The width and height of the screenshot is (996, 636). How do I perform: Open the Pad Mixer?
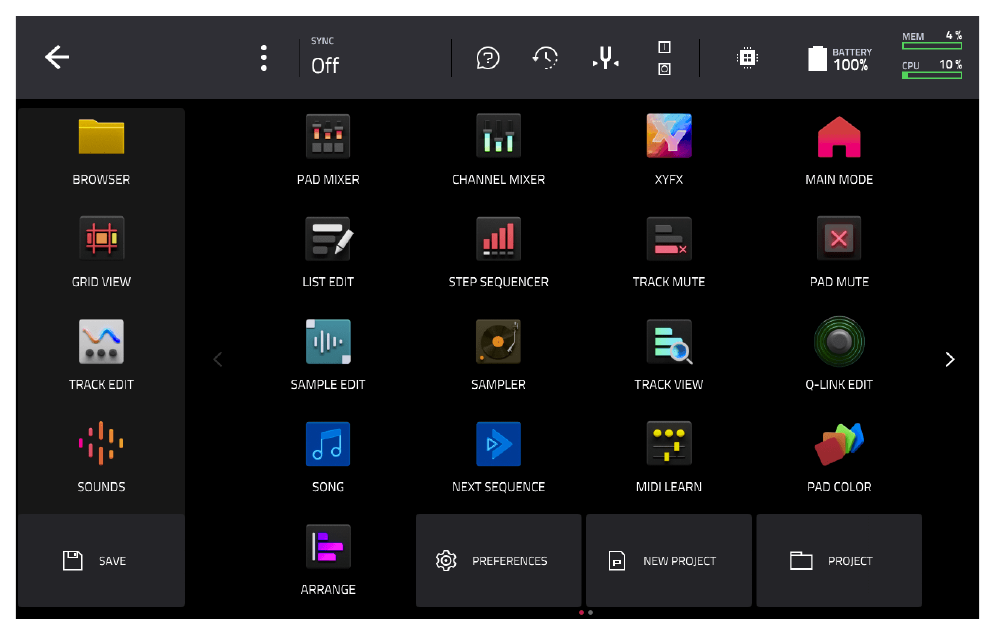[328, 151]
